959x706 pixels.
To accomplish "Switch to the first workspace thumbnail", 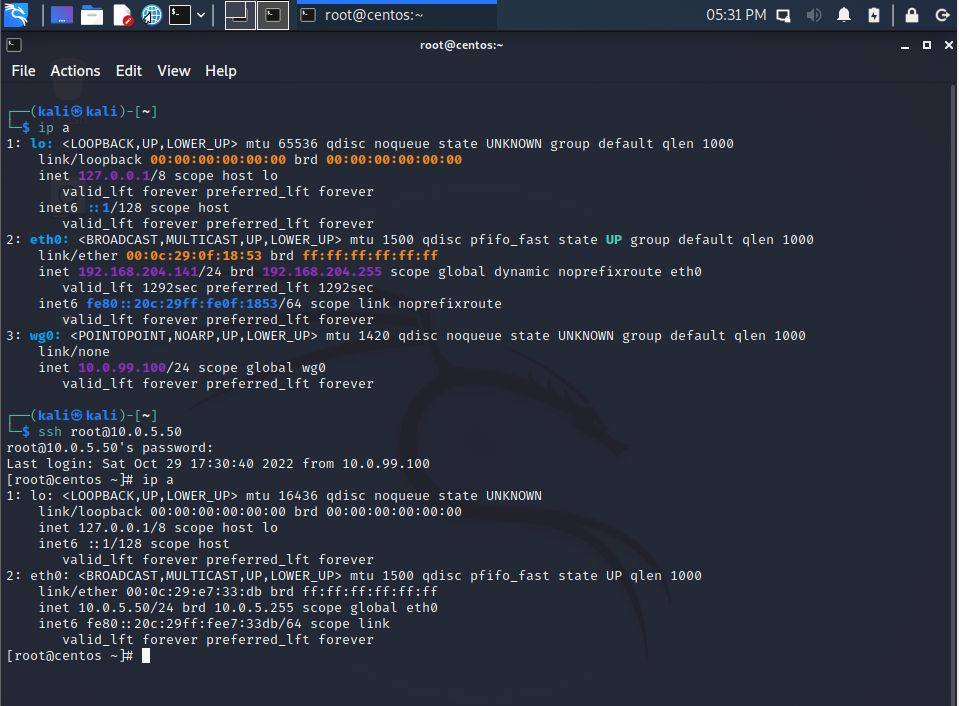I will [240, 15].
